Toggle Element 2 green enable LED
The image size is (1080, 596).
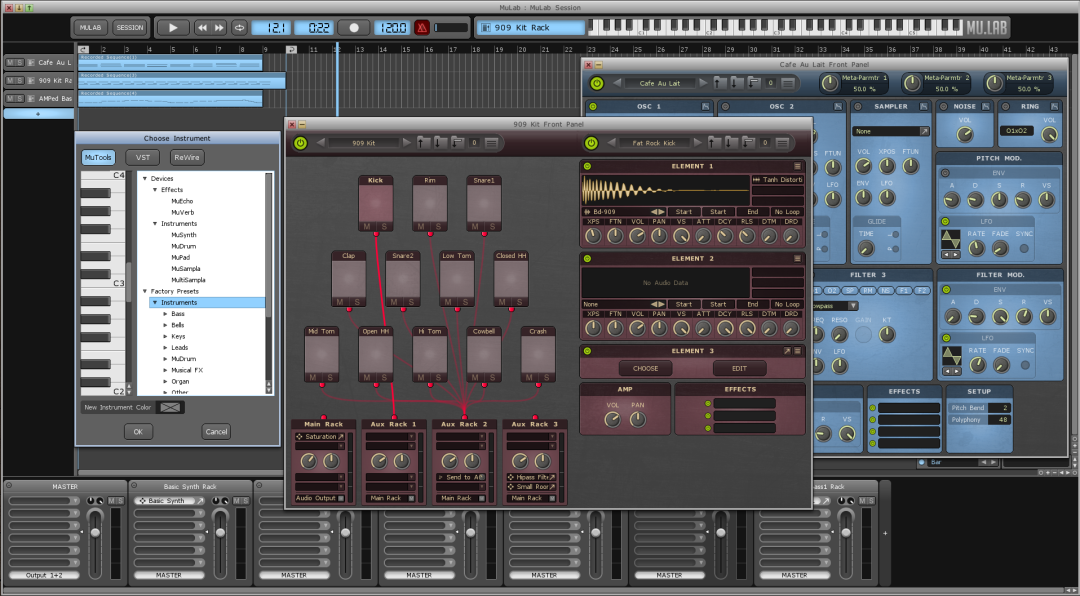tap(587, 258)
